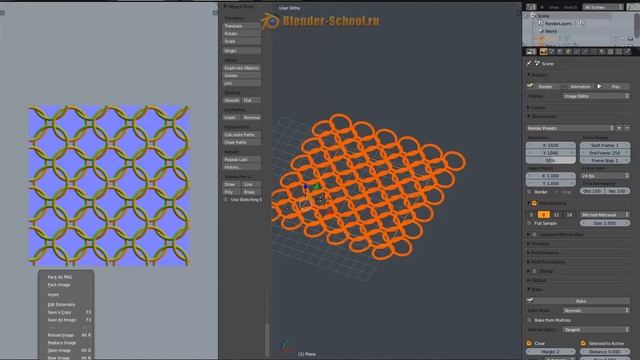640x360 pixels.
Task: Open the outliner editor type icon
Action: (x=531, y=7)
